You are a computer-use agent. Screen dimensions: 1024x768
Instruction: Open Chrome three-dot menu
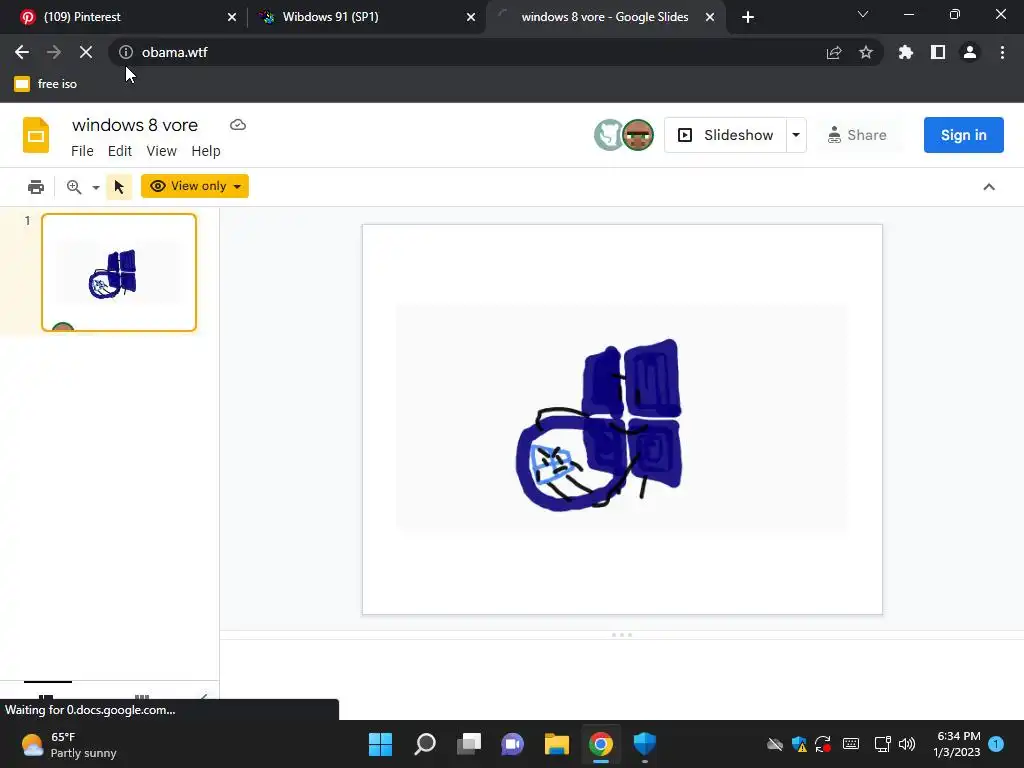click(1002, 52)
